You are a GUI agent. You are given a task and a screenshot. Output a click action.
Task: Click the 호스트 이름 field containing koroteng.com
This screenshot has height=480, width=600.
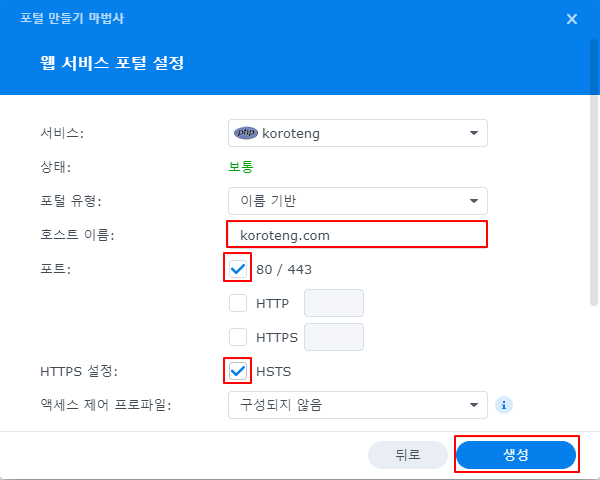[x=357, y=235]
